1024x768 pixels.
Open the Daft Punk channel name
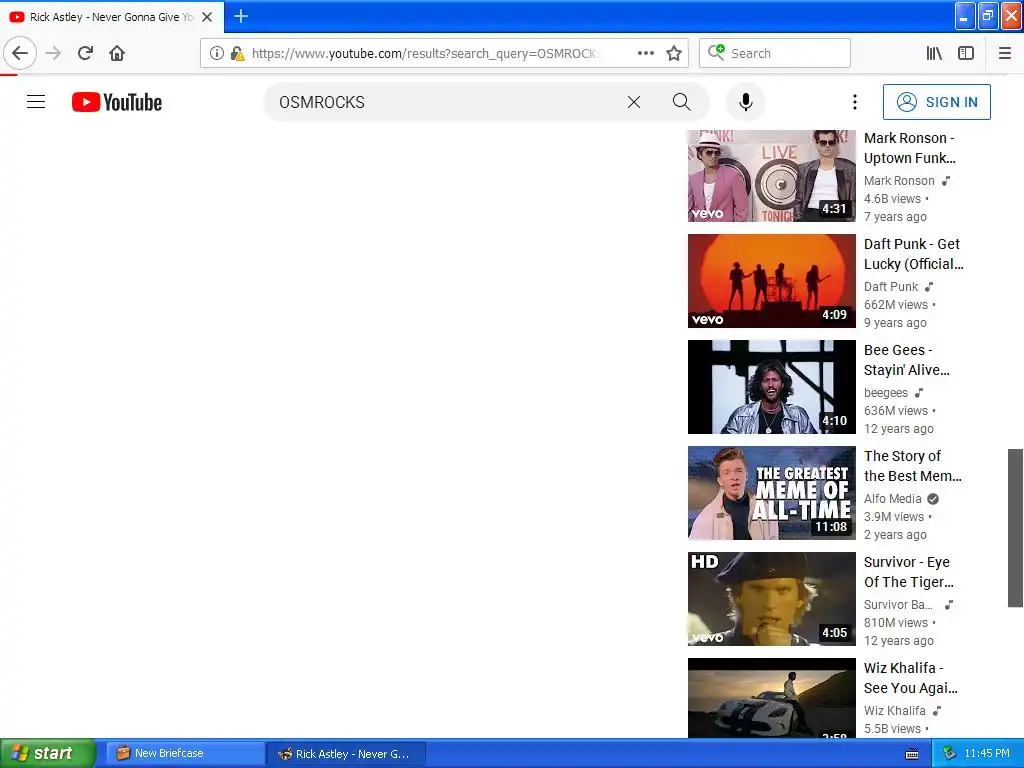pyautogui.click(x=891, y=287)
